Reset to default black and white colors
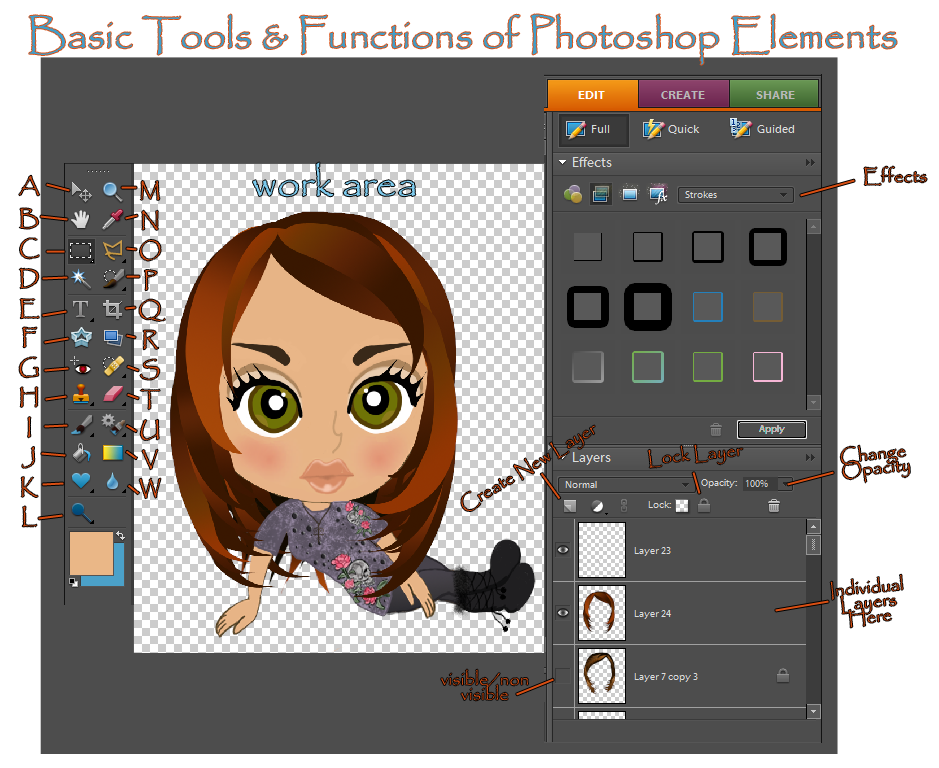The width and height of the screenshot is (939, 768). (73, 582)
